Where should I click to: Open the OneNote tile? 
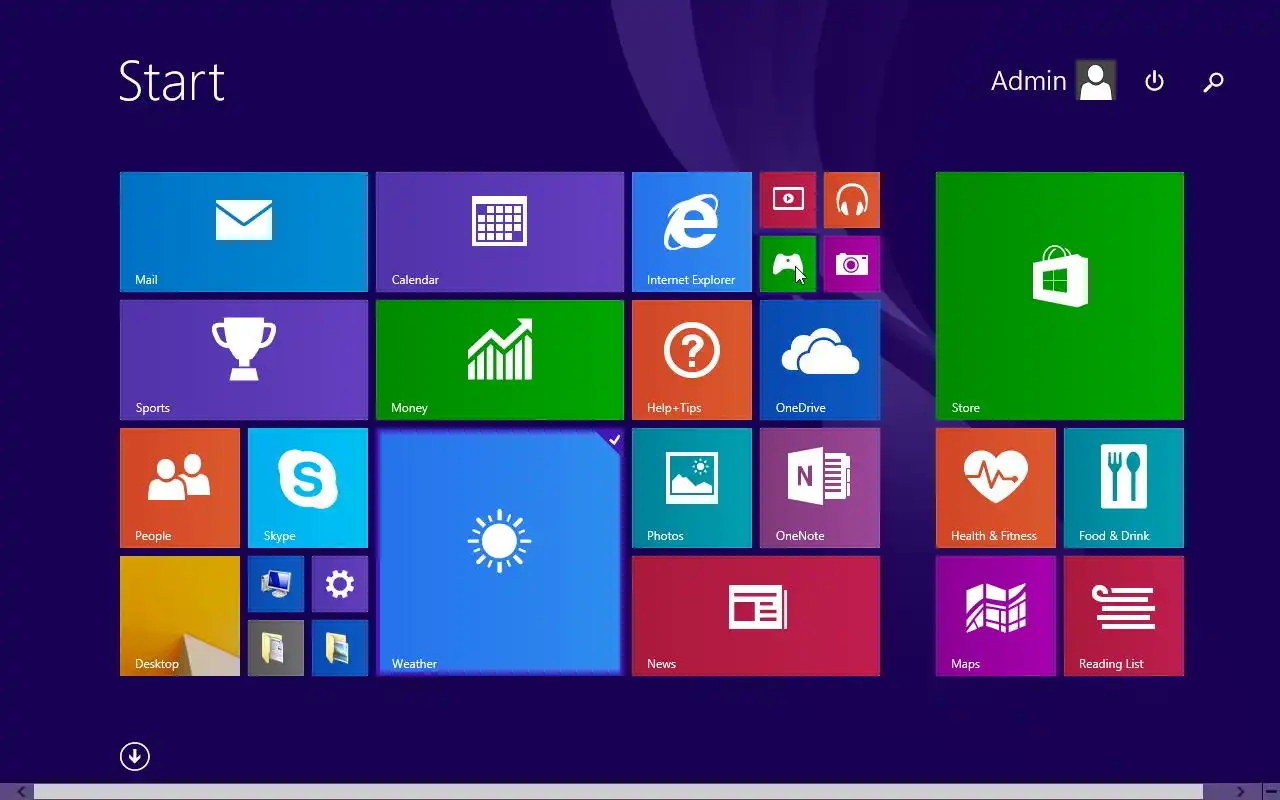820,488
